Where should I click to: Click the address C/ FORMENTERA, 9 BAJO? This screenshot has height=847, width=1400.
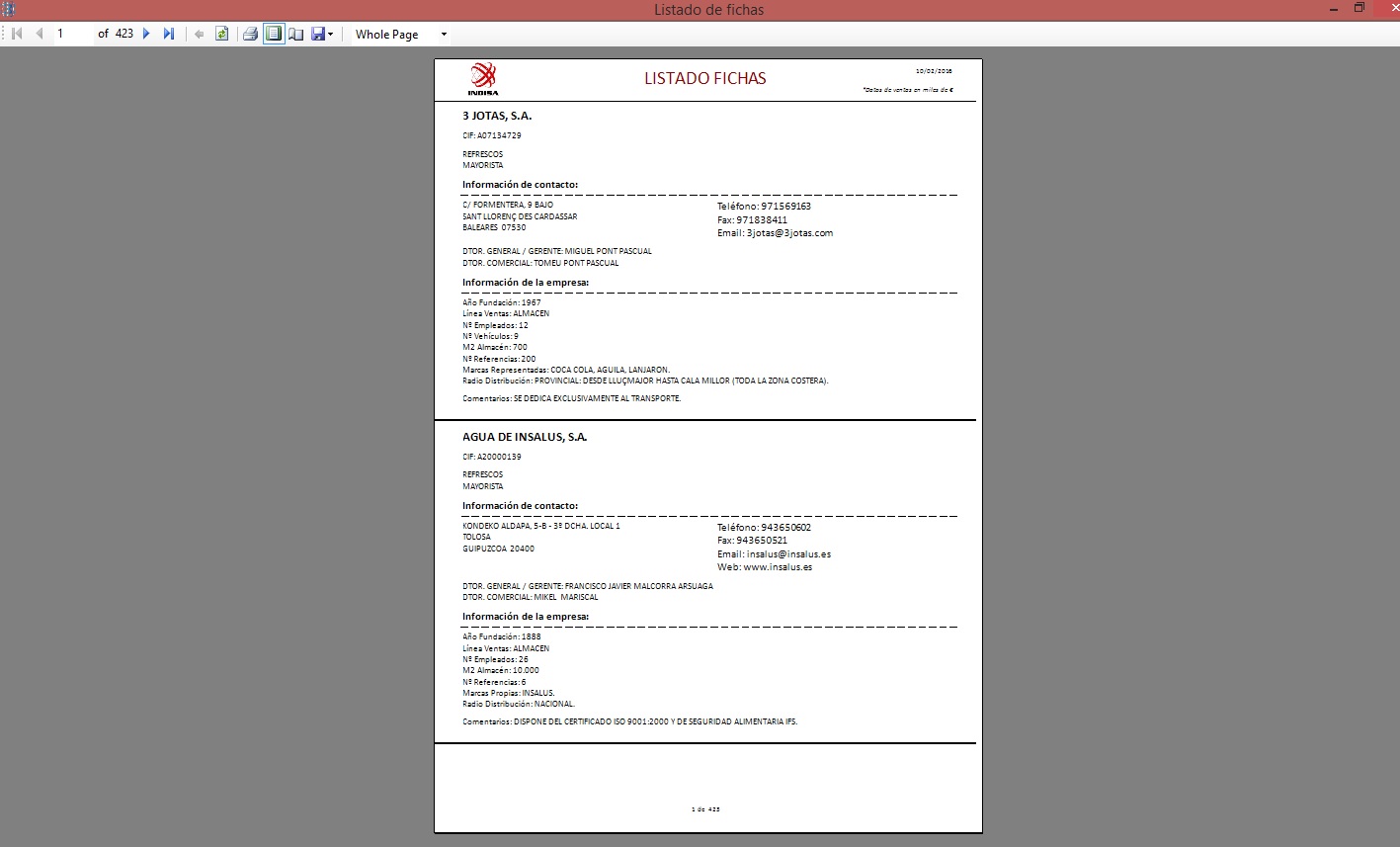tap(508, 205)
